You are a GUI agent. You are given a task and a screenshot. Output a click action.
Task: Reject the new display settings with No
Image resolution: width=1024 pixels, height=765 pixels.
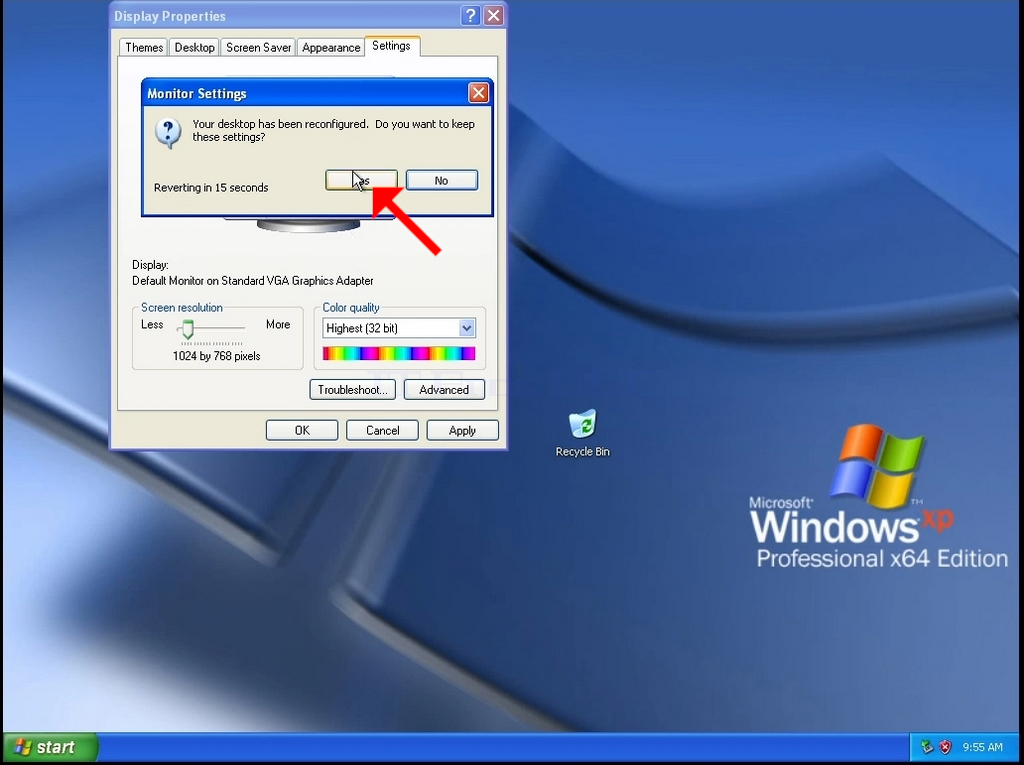(x=442, y=180)
